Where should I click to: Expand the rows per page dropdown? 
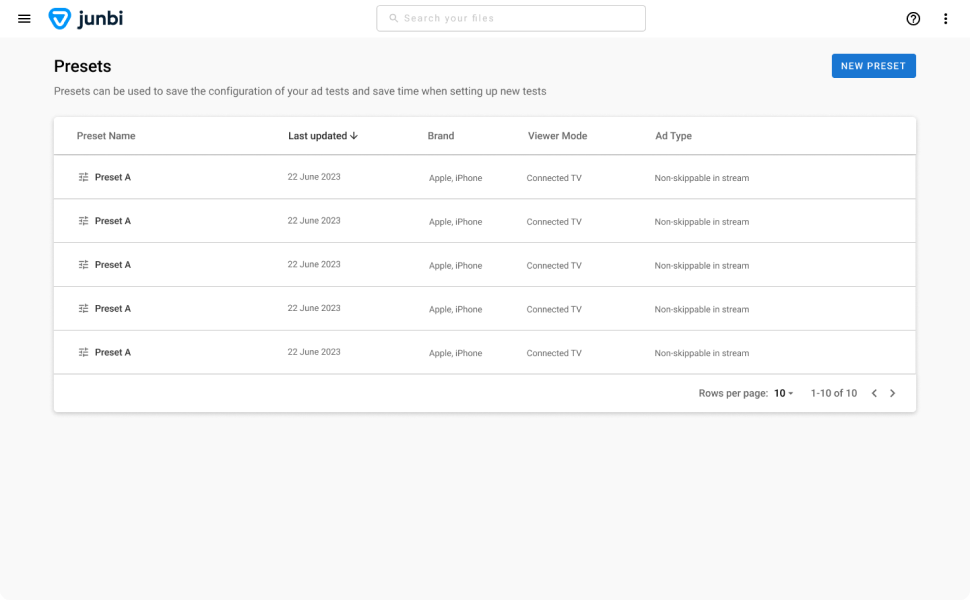point(783,393)
